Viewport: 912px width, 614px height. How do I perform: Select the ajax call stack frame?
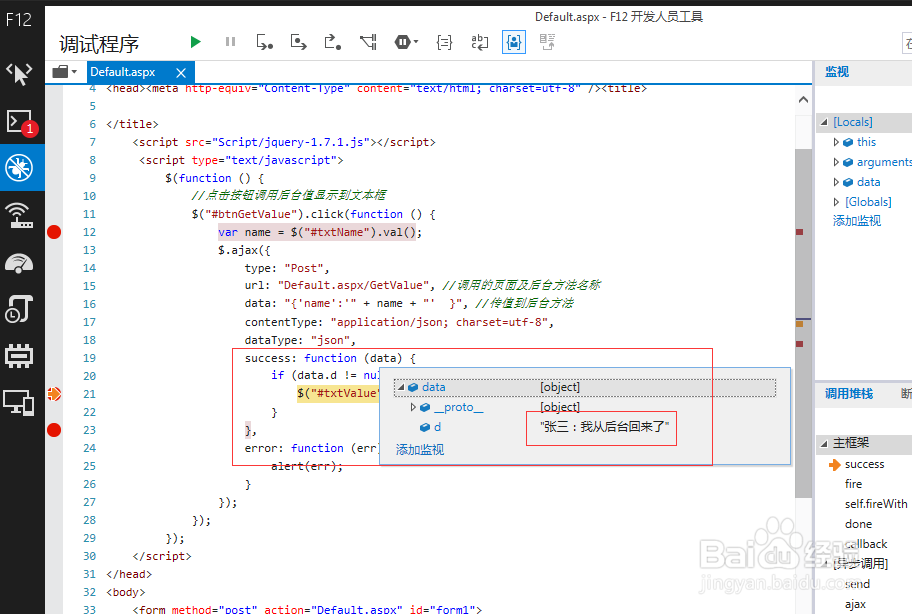pyautogui.click(x=856, y=604)
